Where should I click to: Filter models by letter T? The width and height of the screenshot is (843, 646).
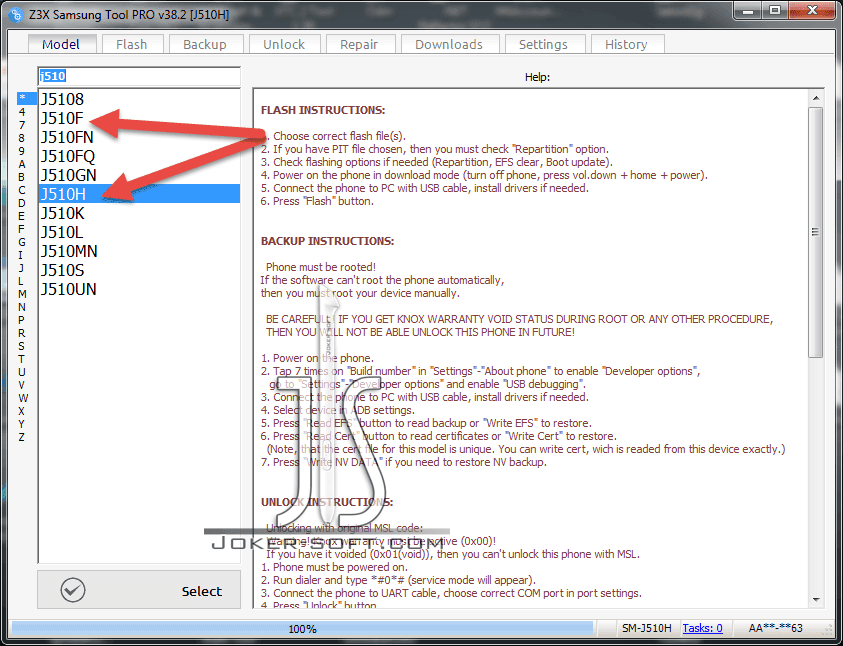tap(22, 359)
